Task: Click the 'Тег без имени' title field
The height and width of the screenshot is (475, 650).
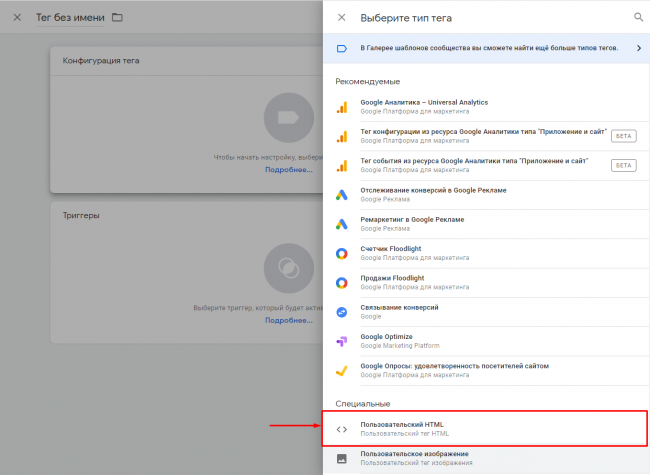Action: click(x=70, y=18)
